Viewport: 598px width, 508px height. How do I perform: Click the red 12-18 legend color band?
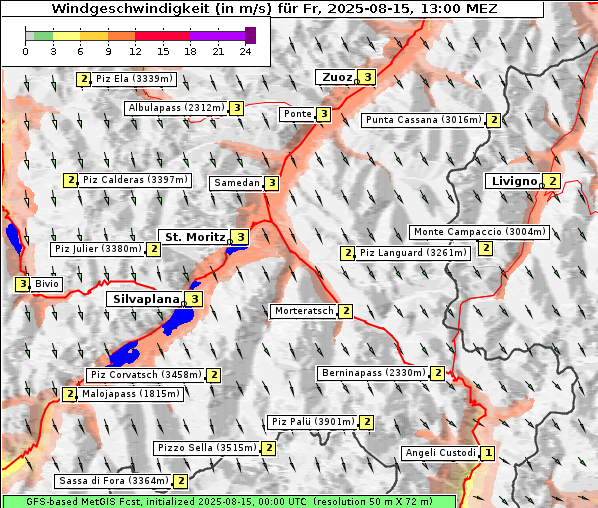point(162,36)
